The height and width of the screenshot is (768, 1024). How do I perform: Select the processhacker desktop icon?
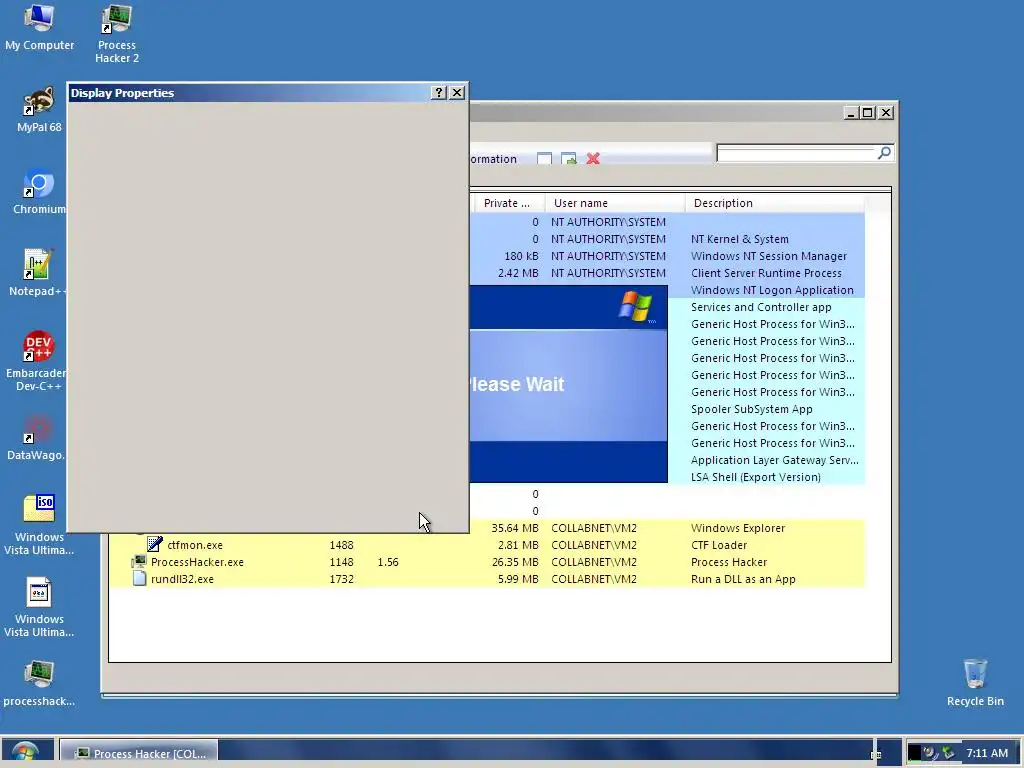click(x=39, y=684)
